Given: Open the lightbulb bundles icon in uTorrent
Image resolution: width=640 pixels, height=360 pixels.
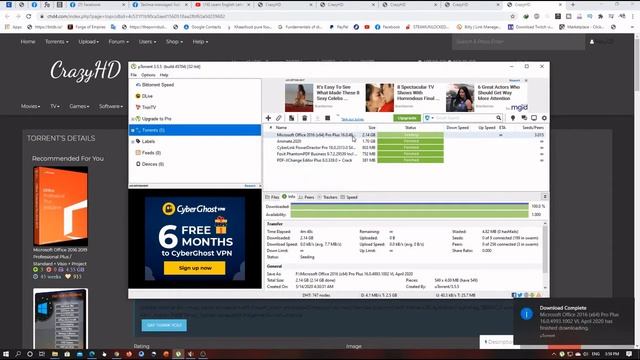Looking at the screenshot, I should (x=513, y=118).
